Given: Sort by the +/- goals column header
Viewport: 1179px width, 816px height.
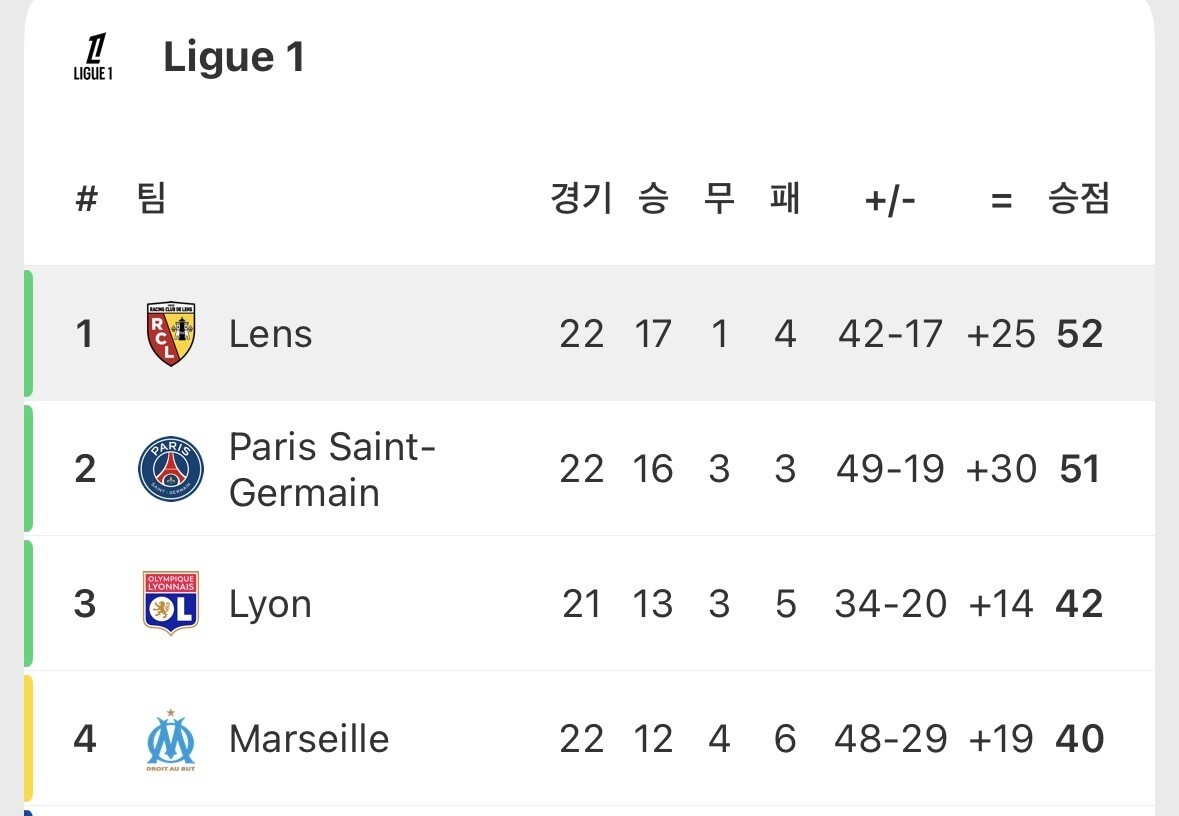Looking at the screenshot, I should tap(890, 201).
